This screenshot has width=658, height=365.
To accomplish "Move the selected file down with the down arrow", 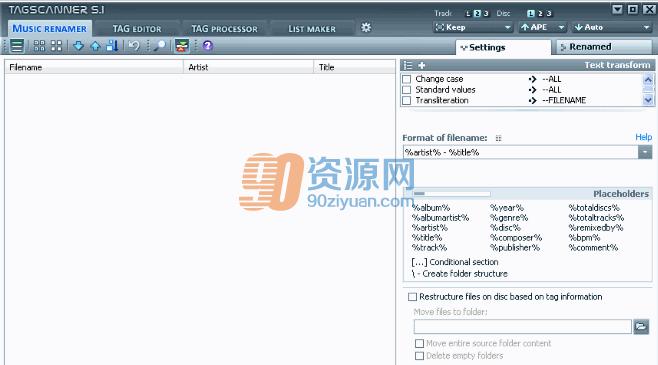I will pyautogui.click(x=78, y=46).
